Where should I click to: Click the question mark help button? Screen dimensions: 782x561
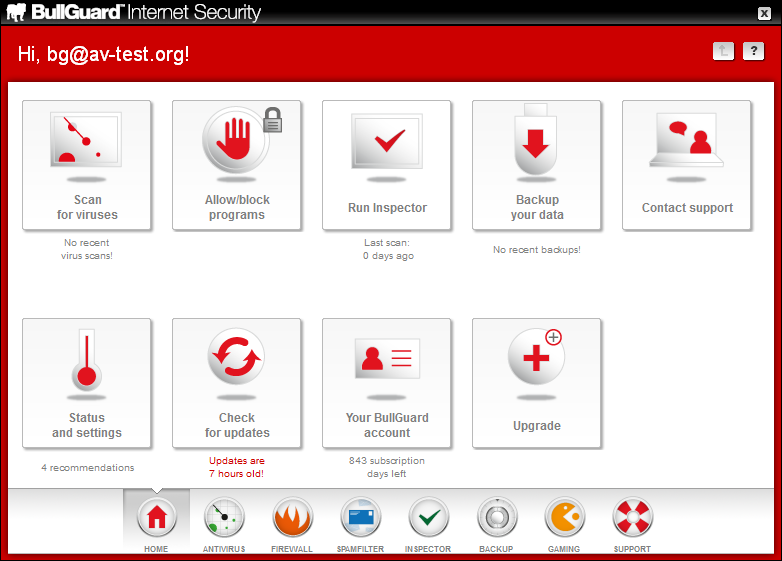pos(753,51)
